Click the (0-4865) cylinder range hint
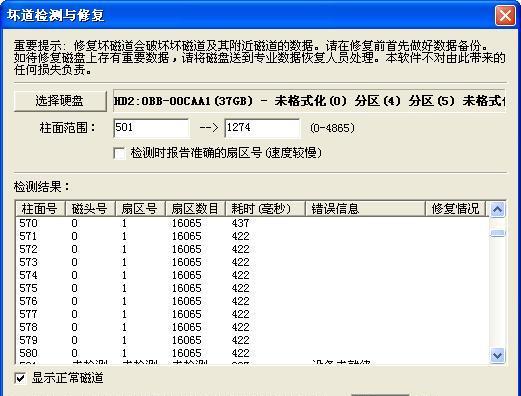This screenshot has height=396, width=521. (332, 128)
